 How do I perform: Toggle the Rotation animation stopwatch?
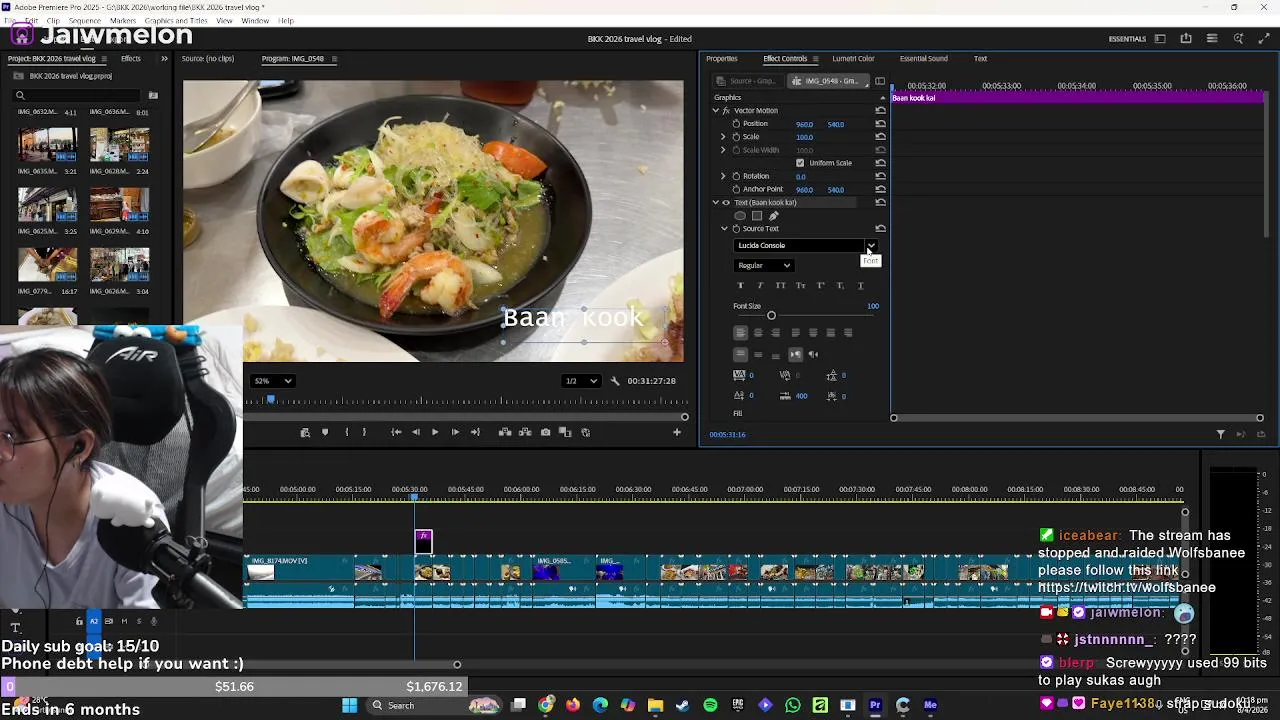pos(736,176)
